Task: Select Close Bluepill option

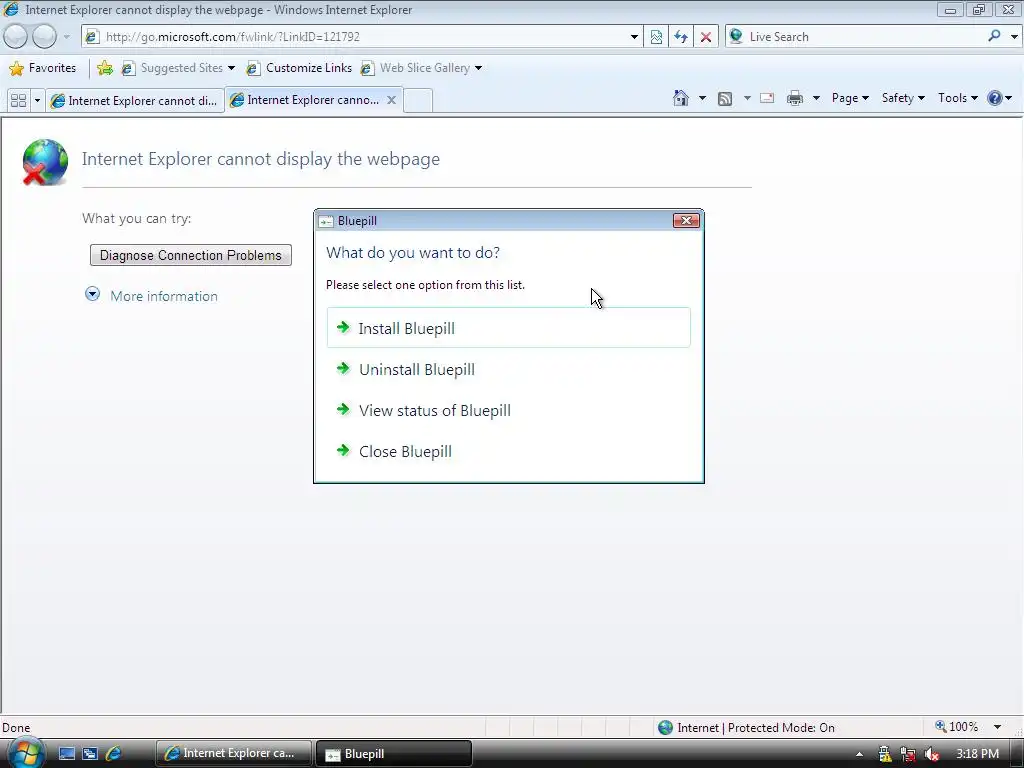Action: tap(508, 452)
